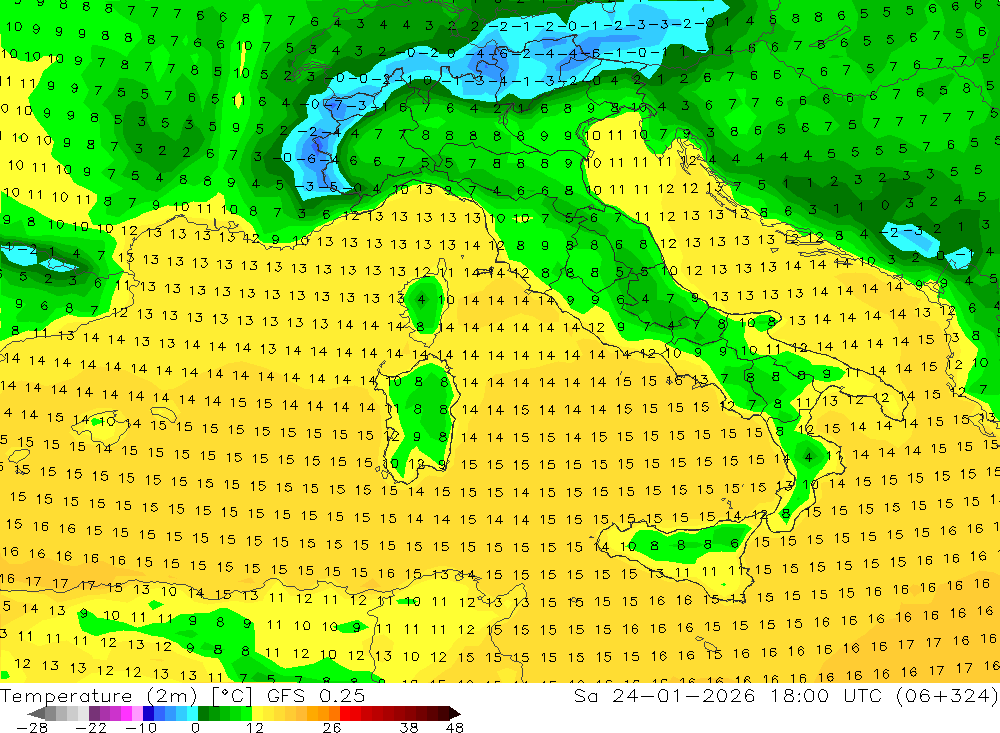This screenshot has width=1000, height=733.
Task: Click the dark purple swatch above '-22'
Action: click(x=94, y=713)
